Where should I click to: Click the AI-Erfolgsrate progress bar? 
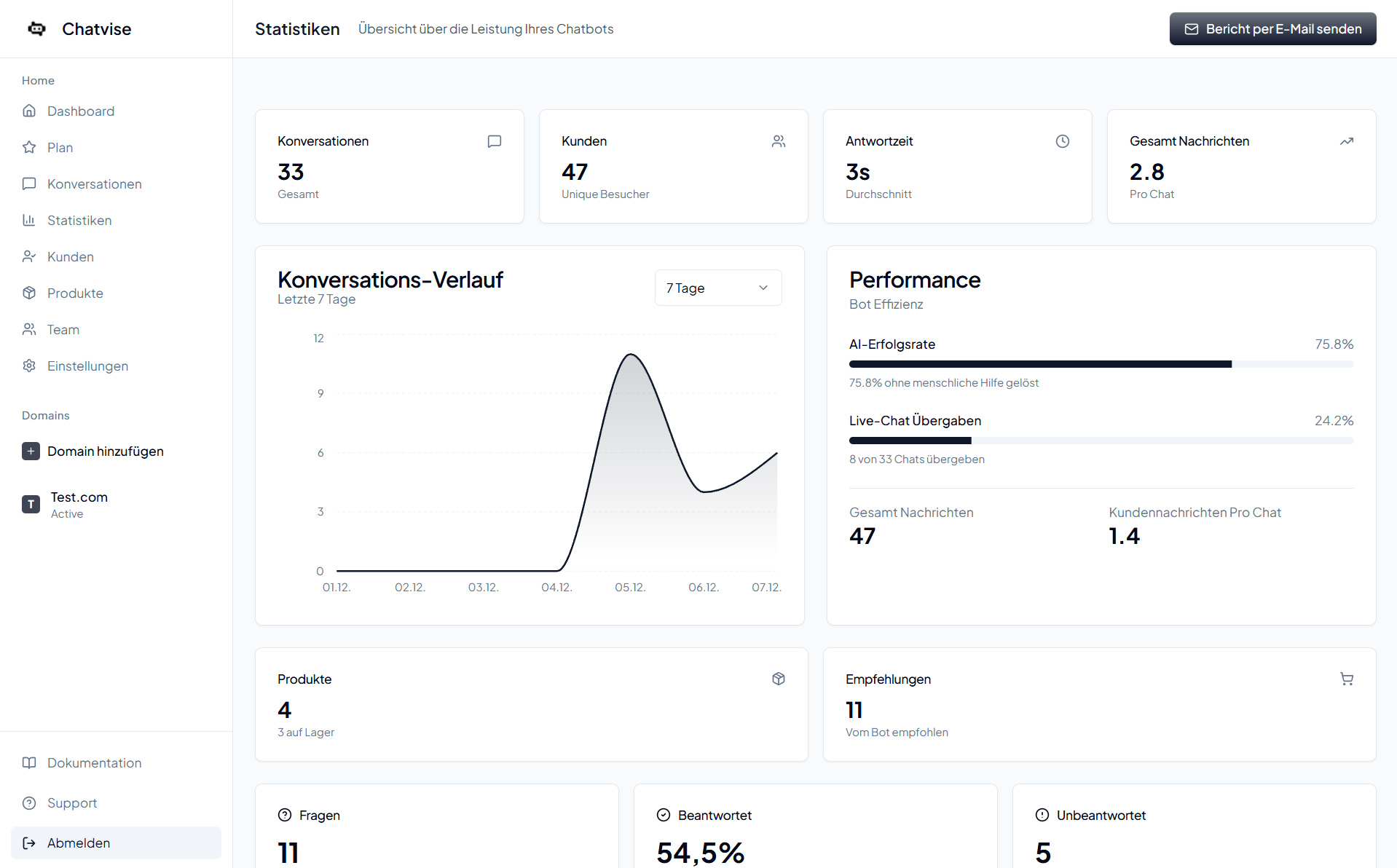click(x=1101, y=364)
